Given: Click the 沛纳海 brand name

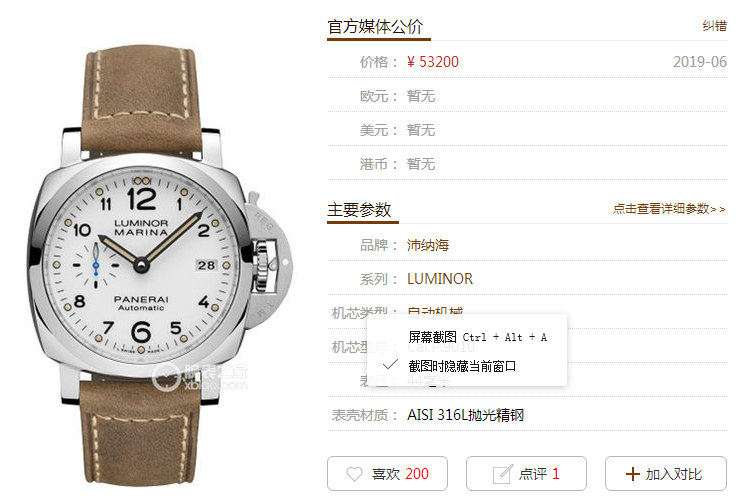Looking at the screenshot, I should [x=428, y=245].
